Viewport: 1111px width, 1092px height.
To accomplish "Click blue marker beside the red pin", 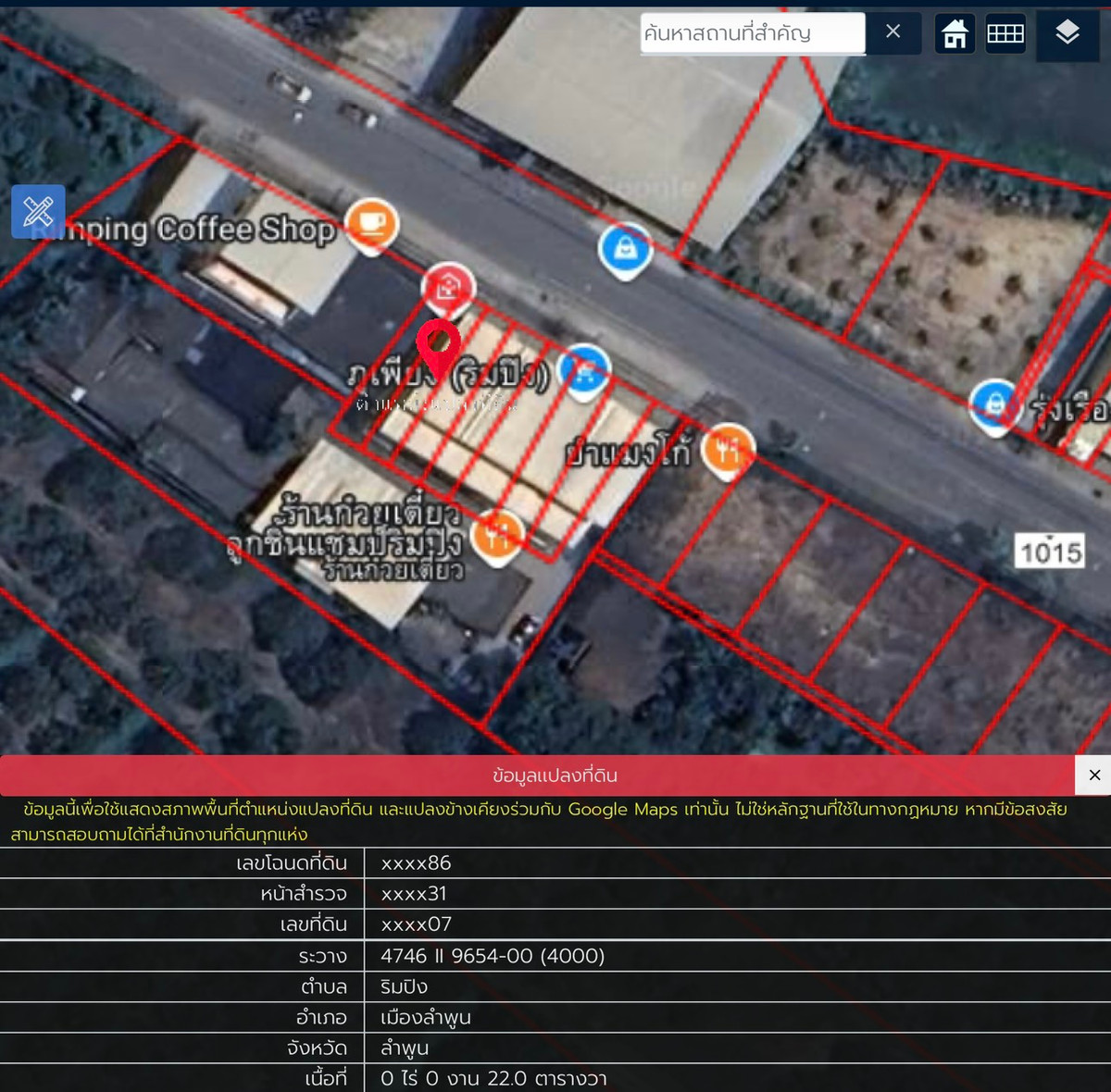I will pos(583,370).
